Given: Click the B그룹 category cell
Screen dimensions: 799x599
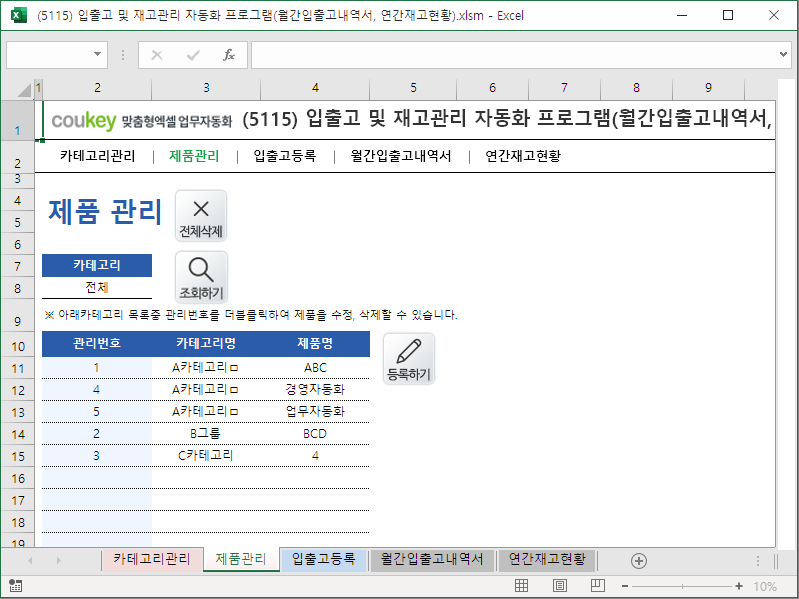Looking at the screenshot, I should [x=206, y=433].
